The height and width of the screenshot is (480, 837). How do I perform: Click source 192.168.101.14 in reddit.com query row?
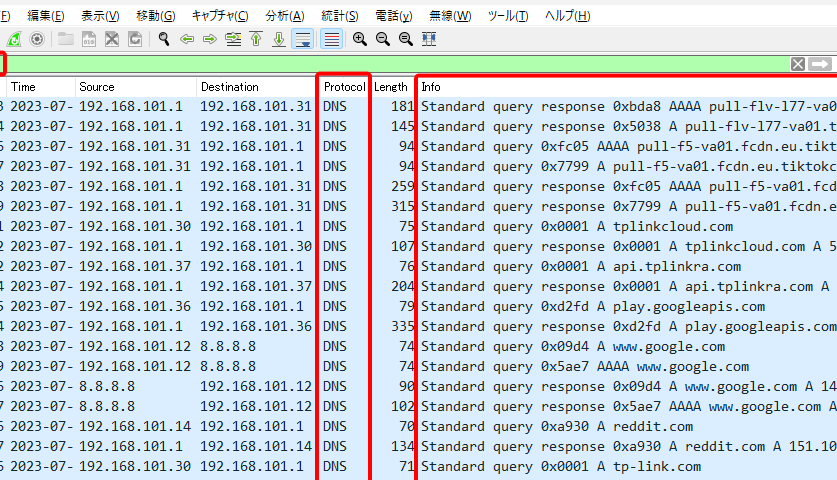point(135,427)
